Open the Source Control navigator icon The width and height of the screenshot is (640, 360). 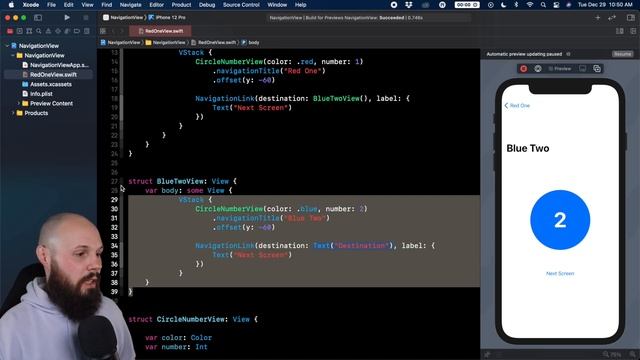(20, 31)
